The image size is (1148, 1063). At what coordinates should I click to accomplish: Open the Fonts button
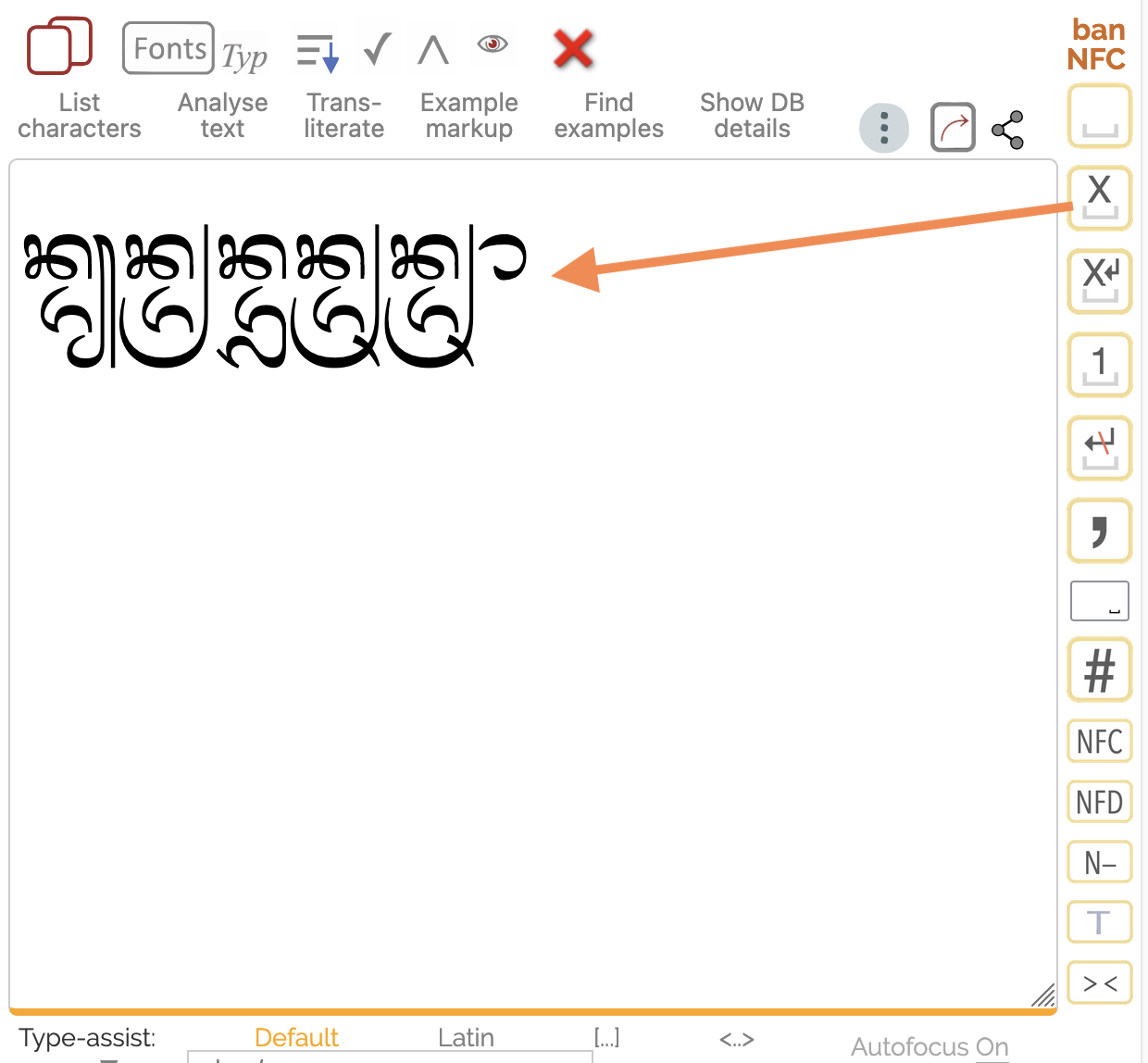pyautogui.click(x=168, y=48)
